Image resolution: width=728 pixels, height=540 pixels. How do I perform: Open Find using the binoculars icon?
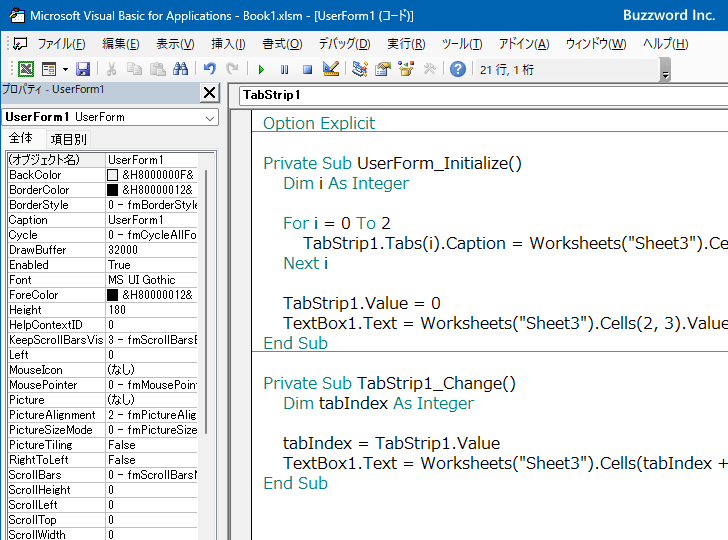(x=181, y=70)
